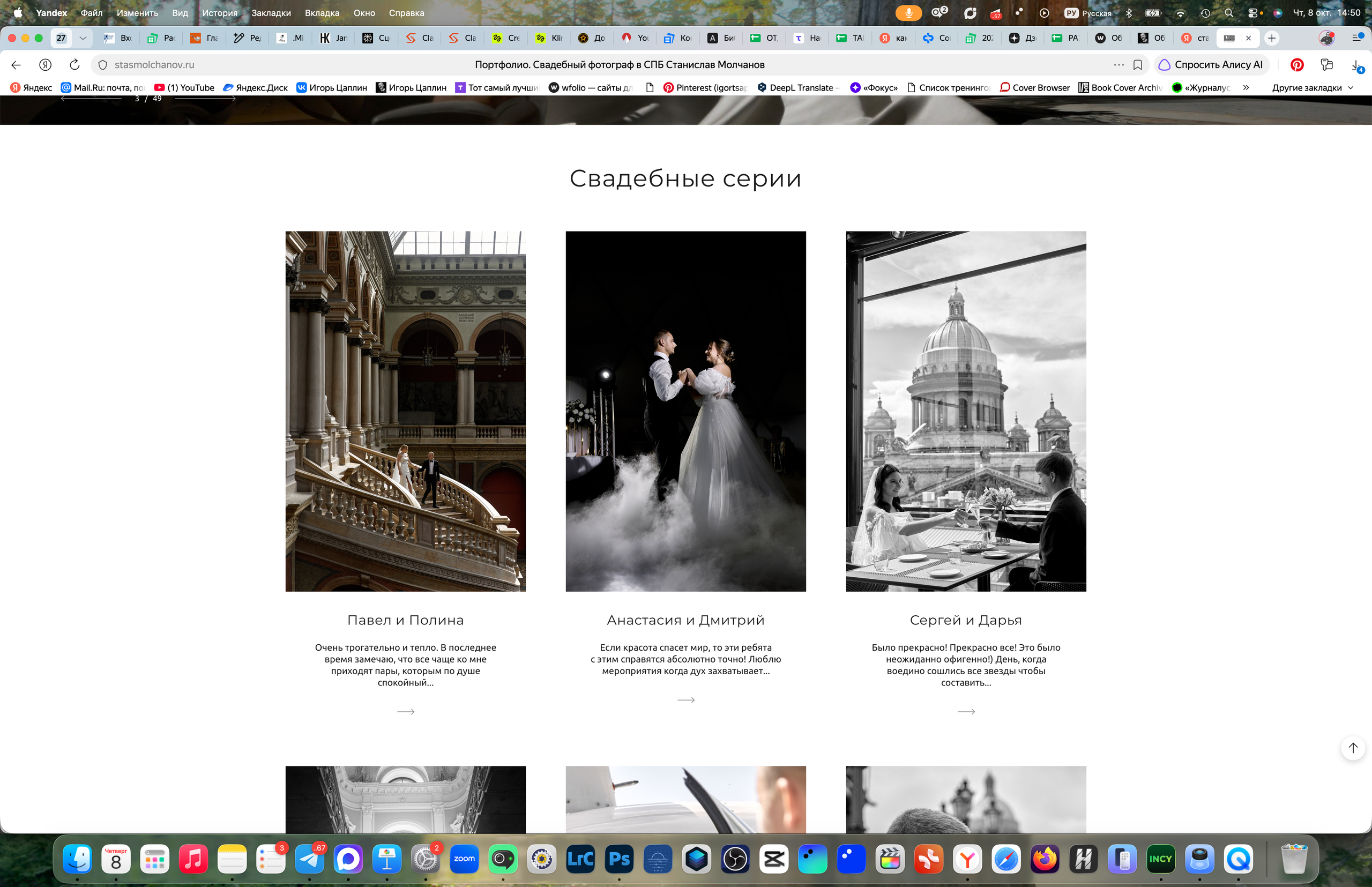Open the arrow under Павел и Полина

[406, 712]
